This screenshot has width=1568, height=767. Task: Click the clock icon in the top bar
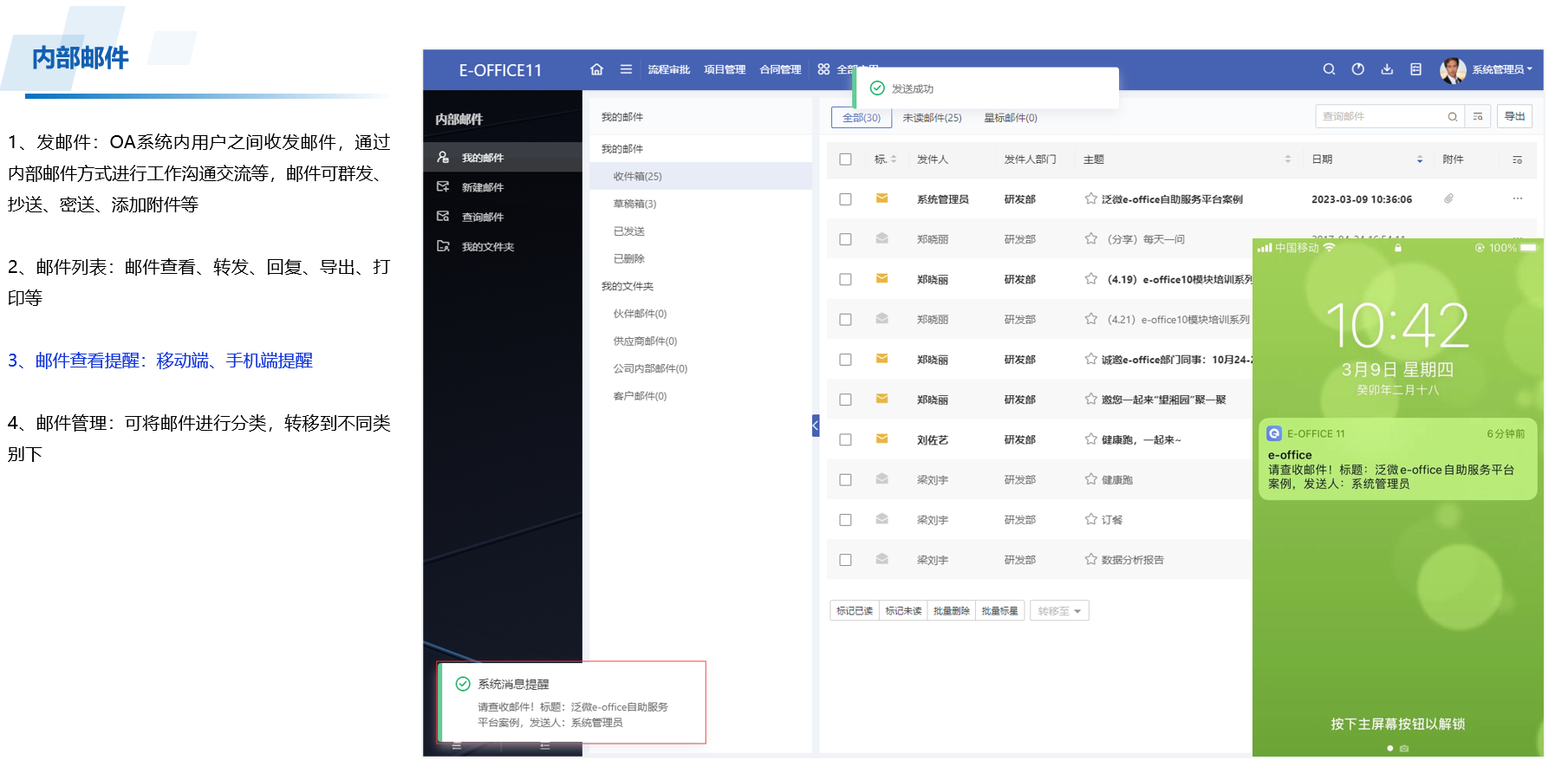click(1358, 69)
